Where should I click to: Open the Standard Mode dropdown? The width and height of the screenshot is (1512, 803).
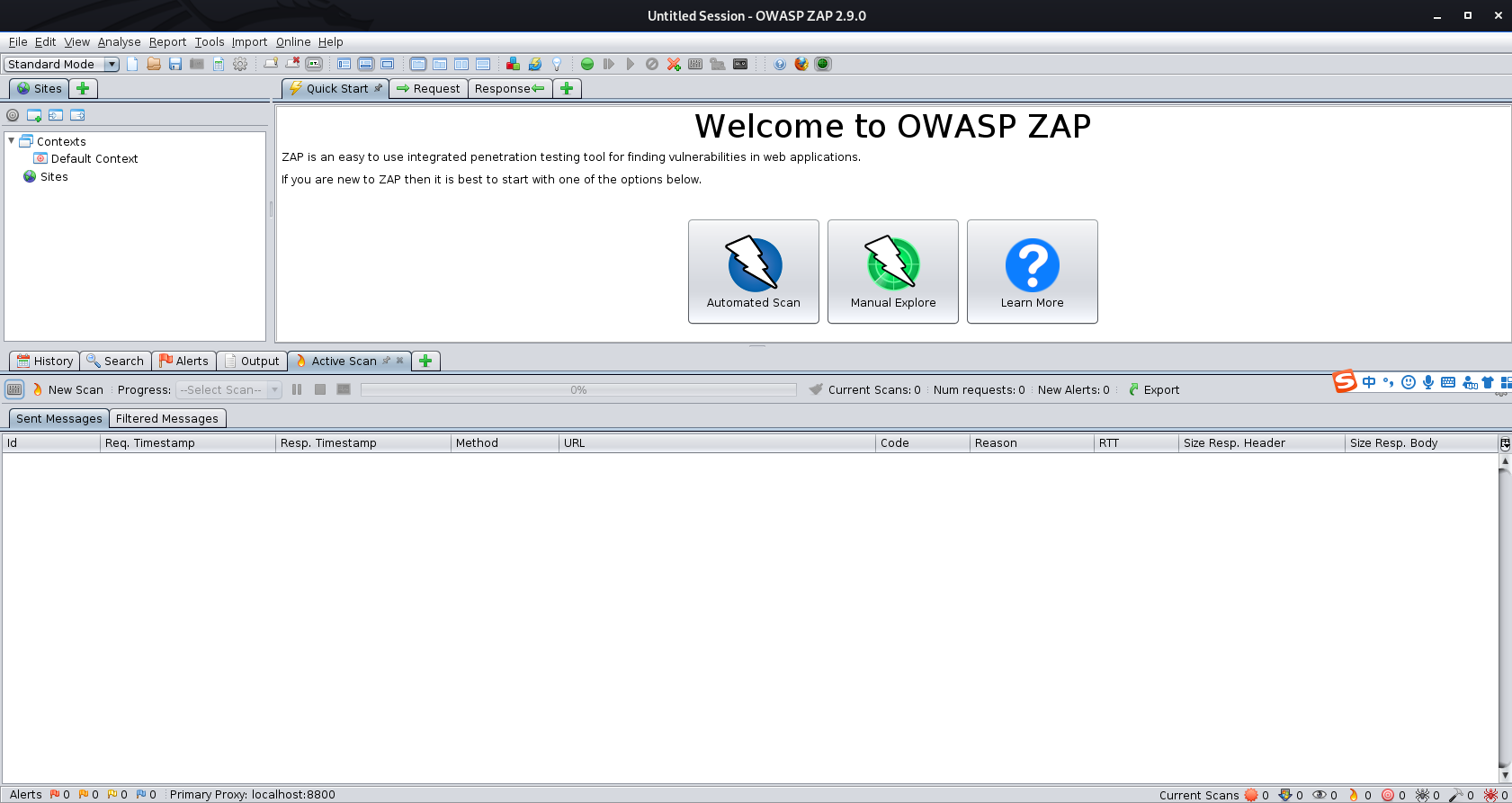click(62, 64)
